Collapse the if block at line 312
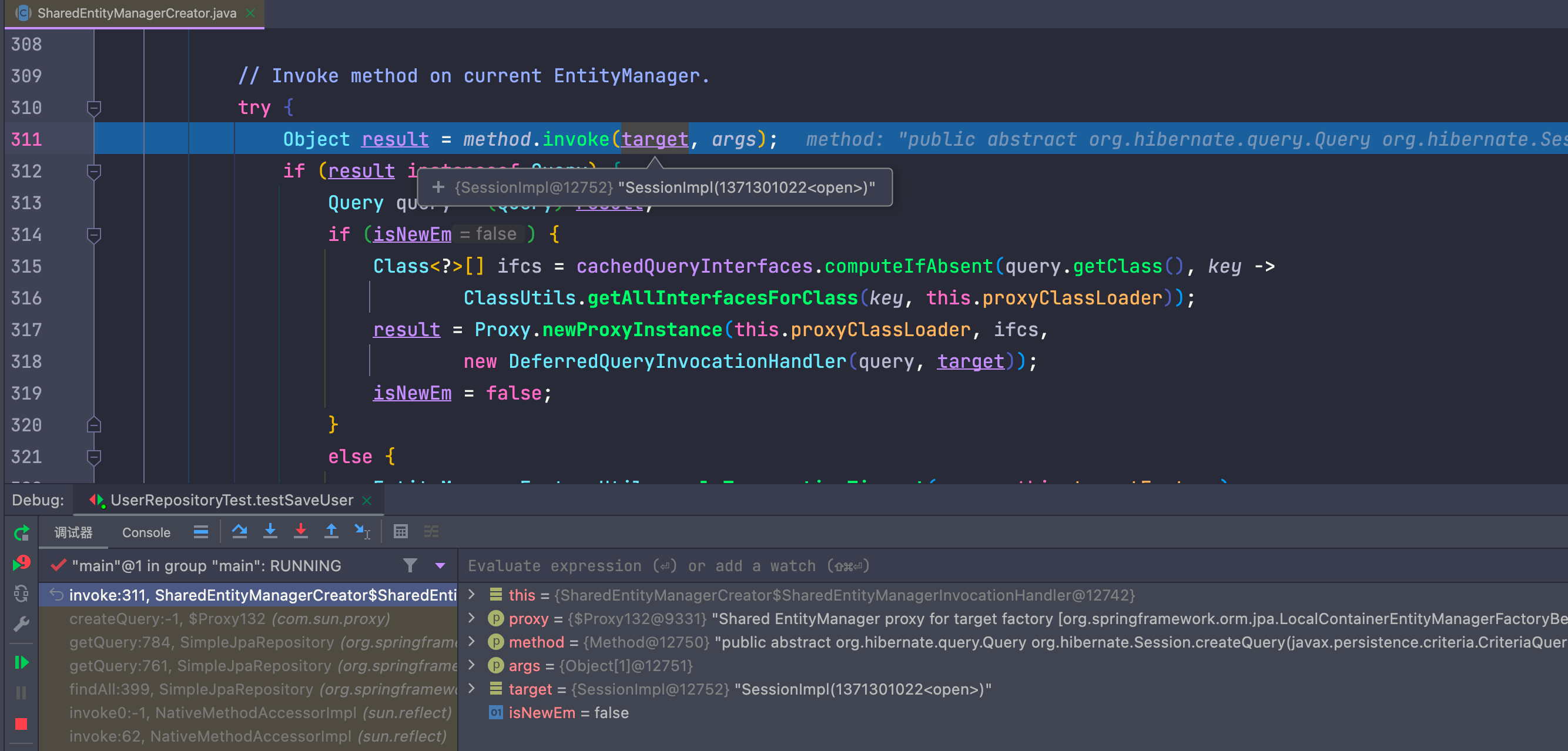This screenshot has width=1568, height=751. point(94,172)
